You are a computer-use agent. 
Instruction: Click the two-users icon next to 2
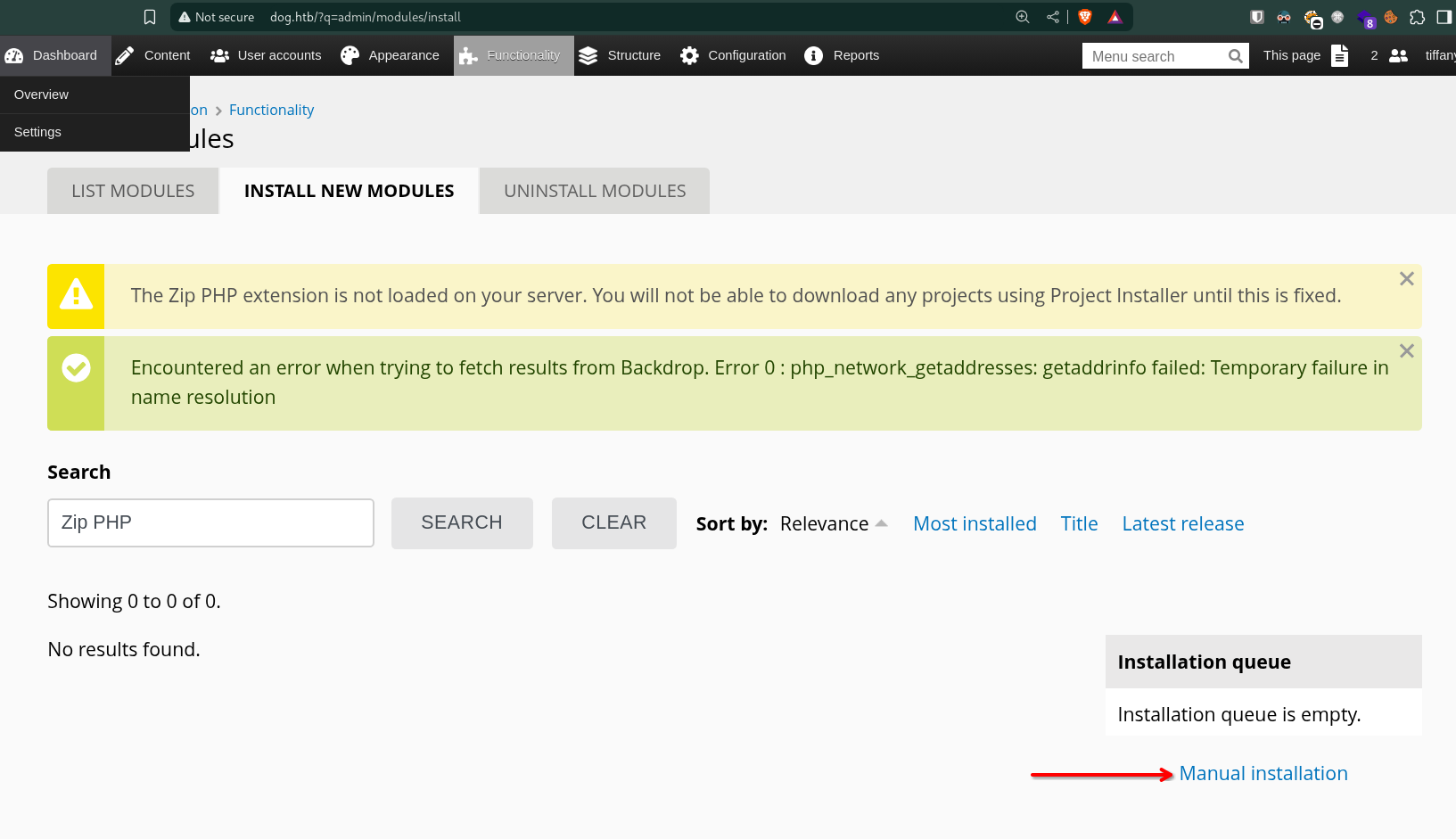click(x=1398, y=55)
